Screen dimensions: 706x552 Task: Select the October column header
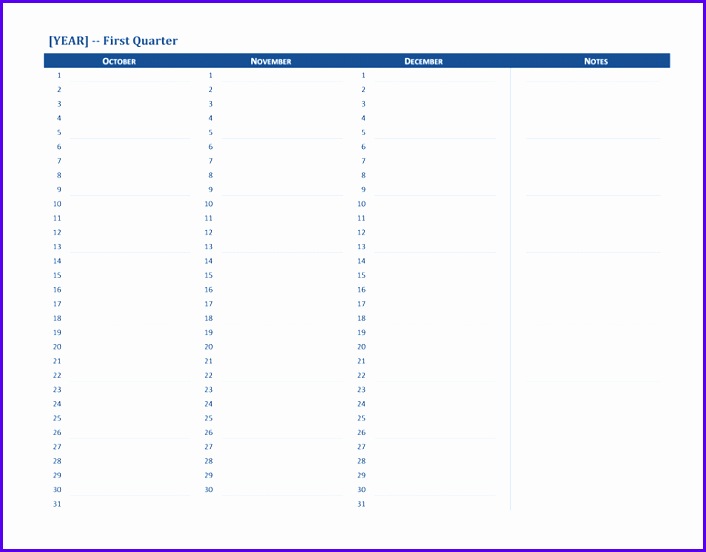pos(119,61)
